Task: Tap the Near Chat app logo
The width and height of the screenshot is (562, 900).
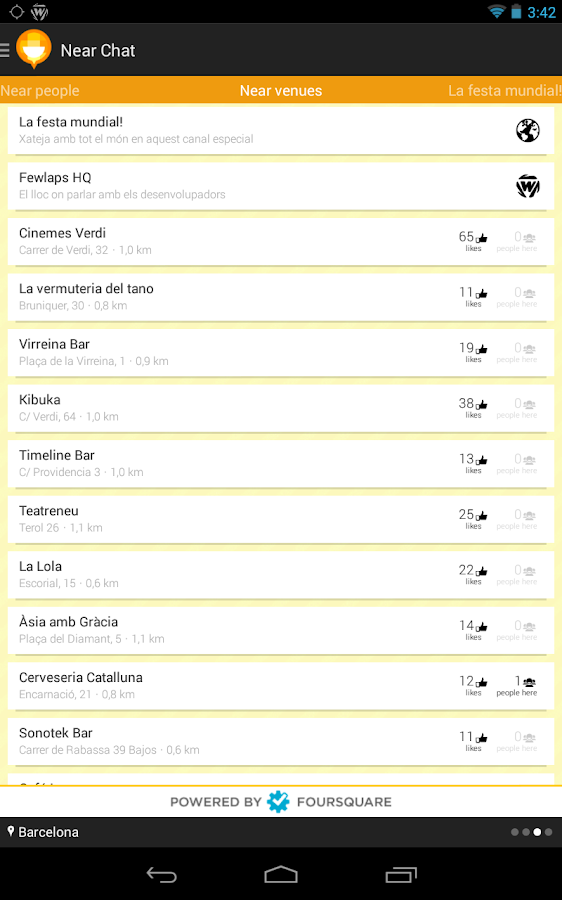Action: click(34, 49)
